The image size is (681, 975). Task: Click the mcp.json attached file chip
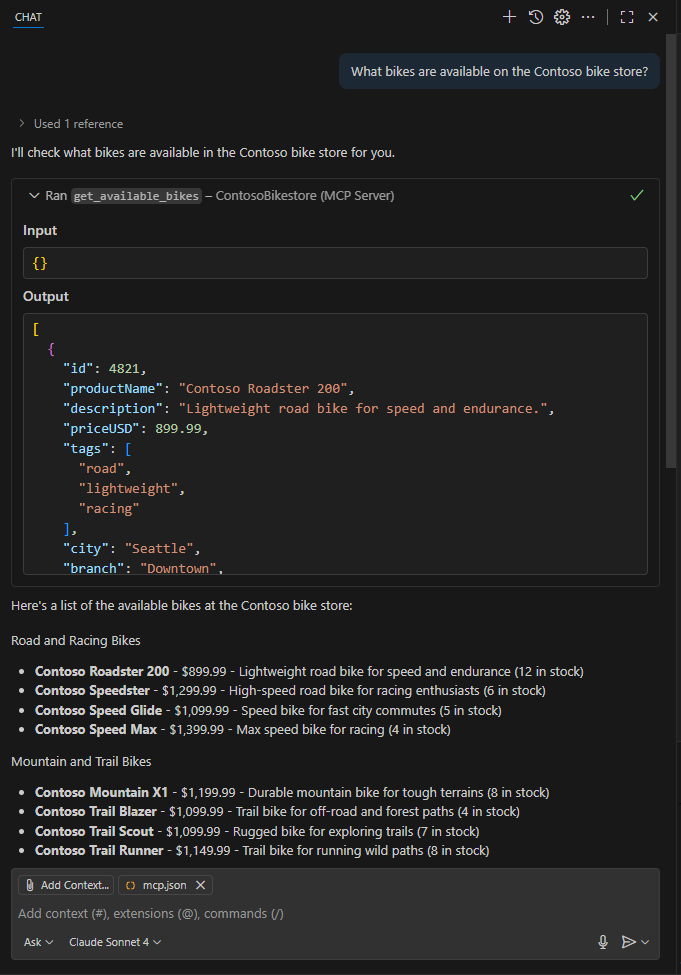point(157,885)
